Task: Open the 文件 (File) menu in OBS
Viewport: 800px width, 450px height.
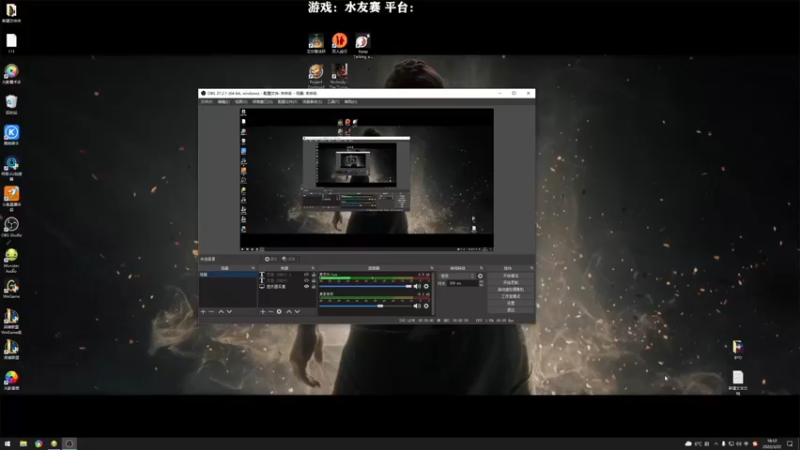Action: (x=207, y=102)
